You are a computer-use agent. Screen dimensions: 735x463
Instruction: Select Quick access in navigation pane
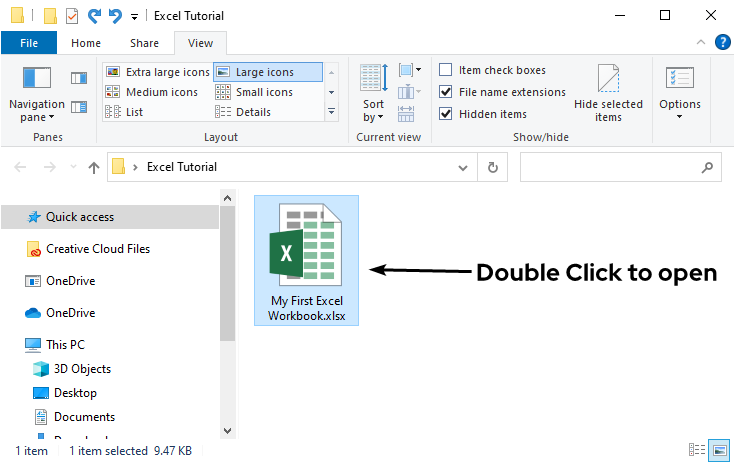tap(80, 217)
